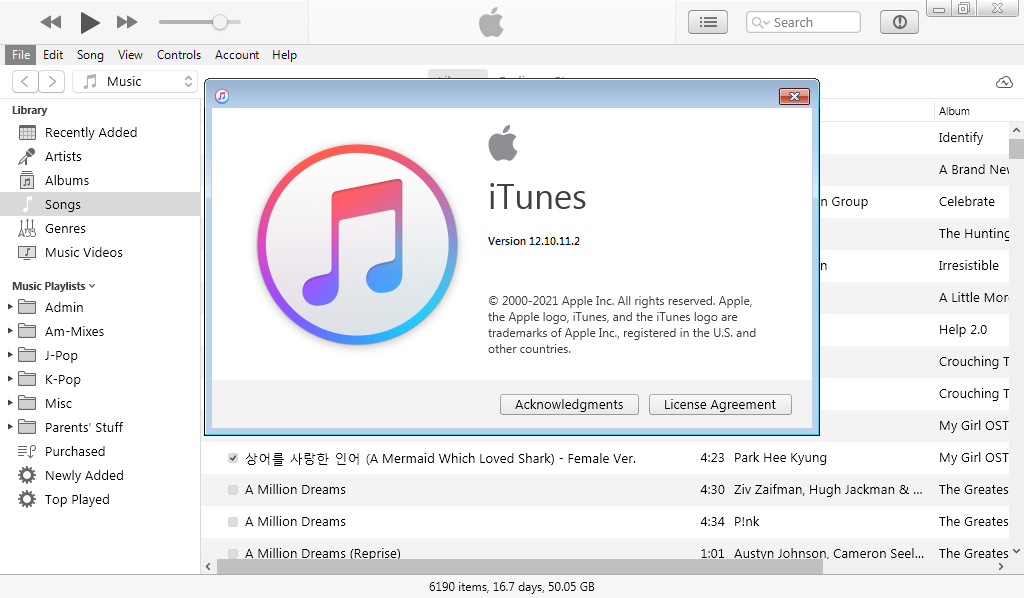This screenshot has height=598, width=1024.
Task: Open the Account menu
Action: 237,55
